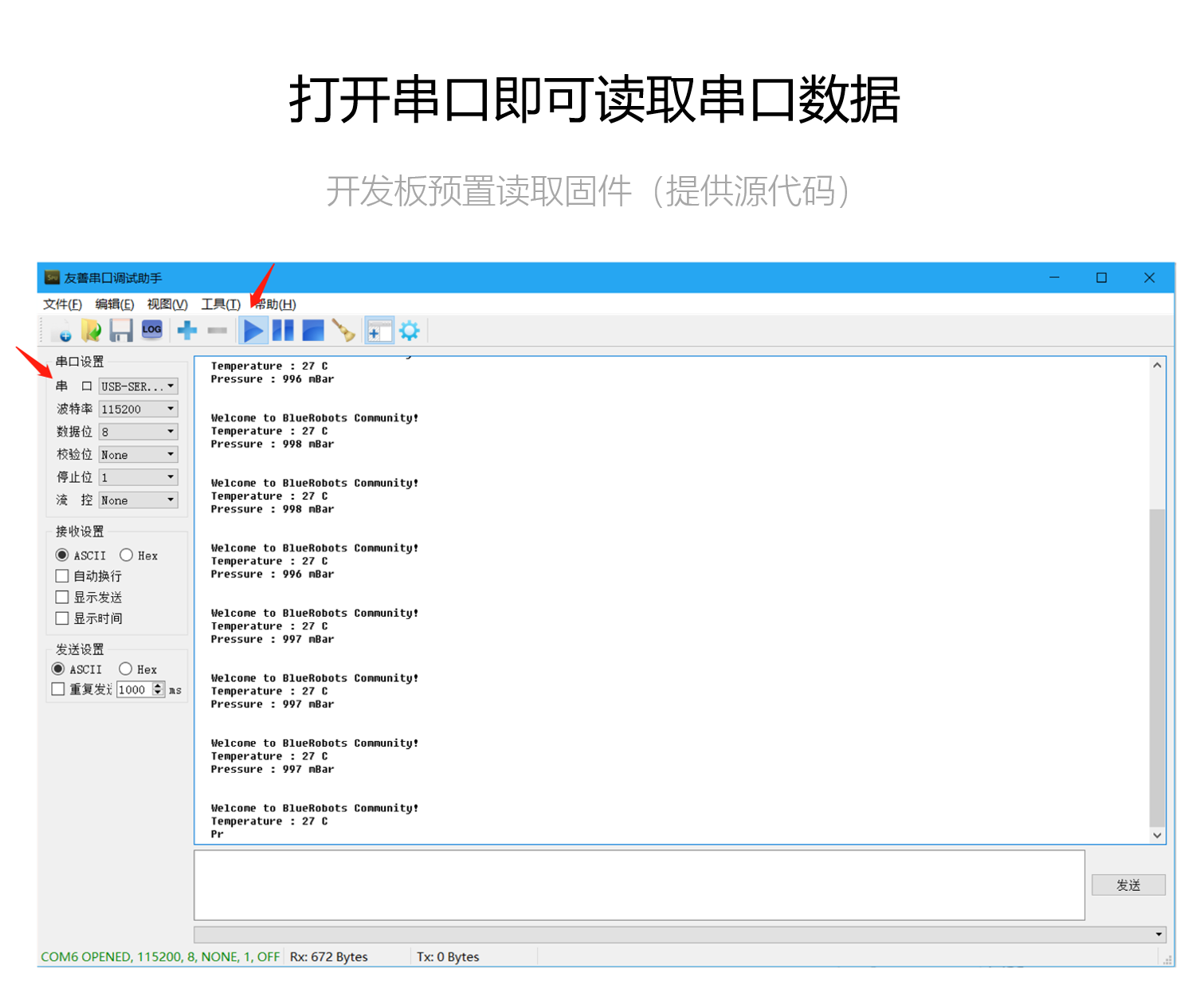Click the open file folder icon
1196x1008 pixels.
(91, 330)
